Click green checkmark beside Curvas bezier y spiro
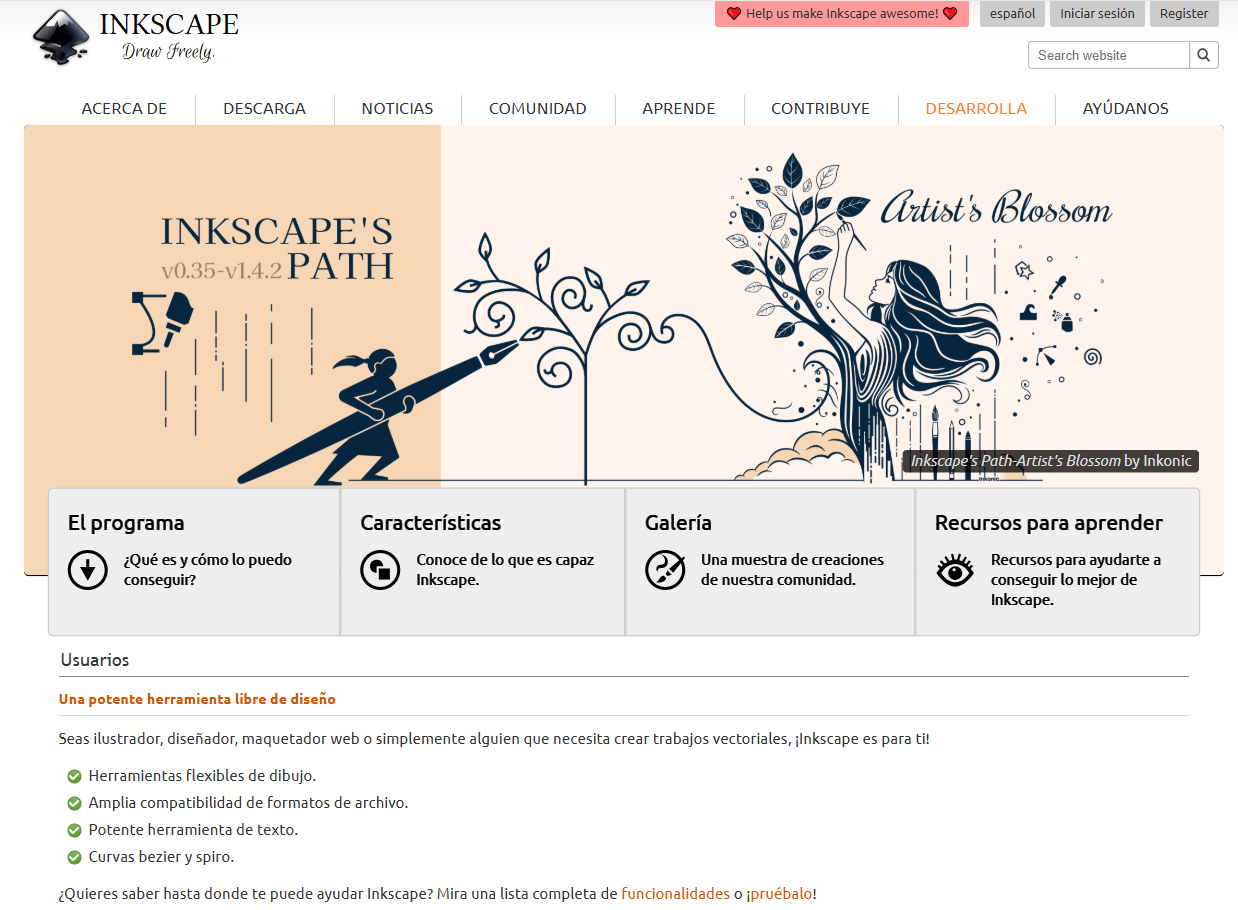This screenshot has width=1238, height=910. (x=74, y=857)
